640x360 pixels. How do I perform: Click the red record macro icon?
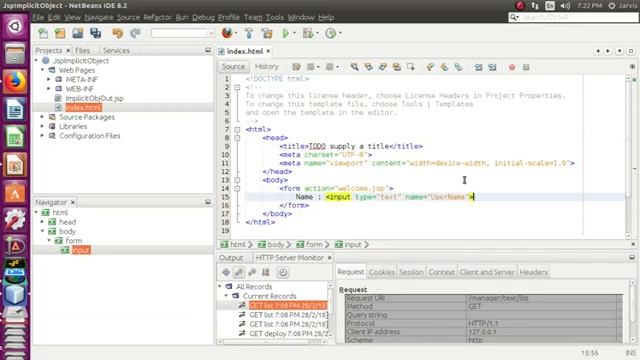(512, 67)
